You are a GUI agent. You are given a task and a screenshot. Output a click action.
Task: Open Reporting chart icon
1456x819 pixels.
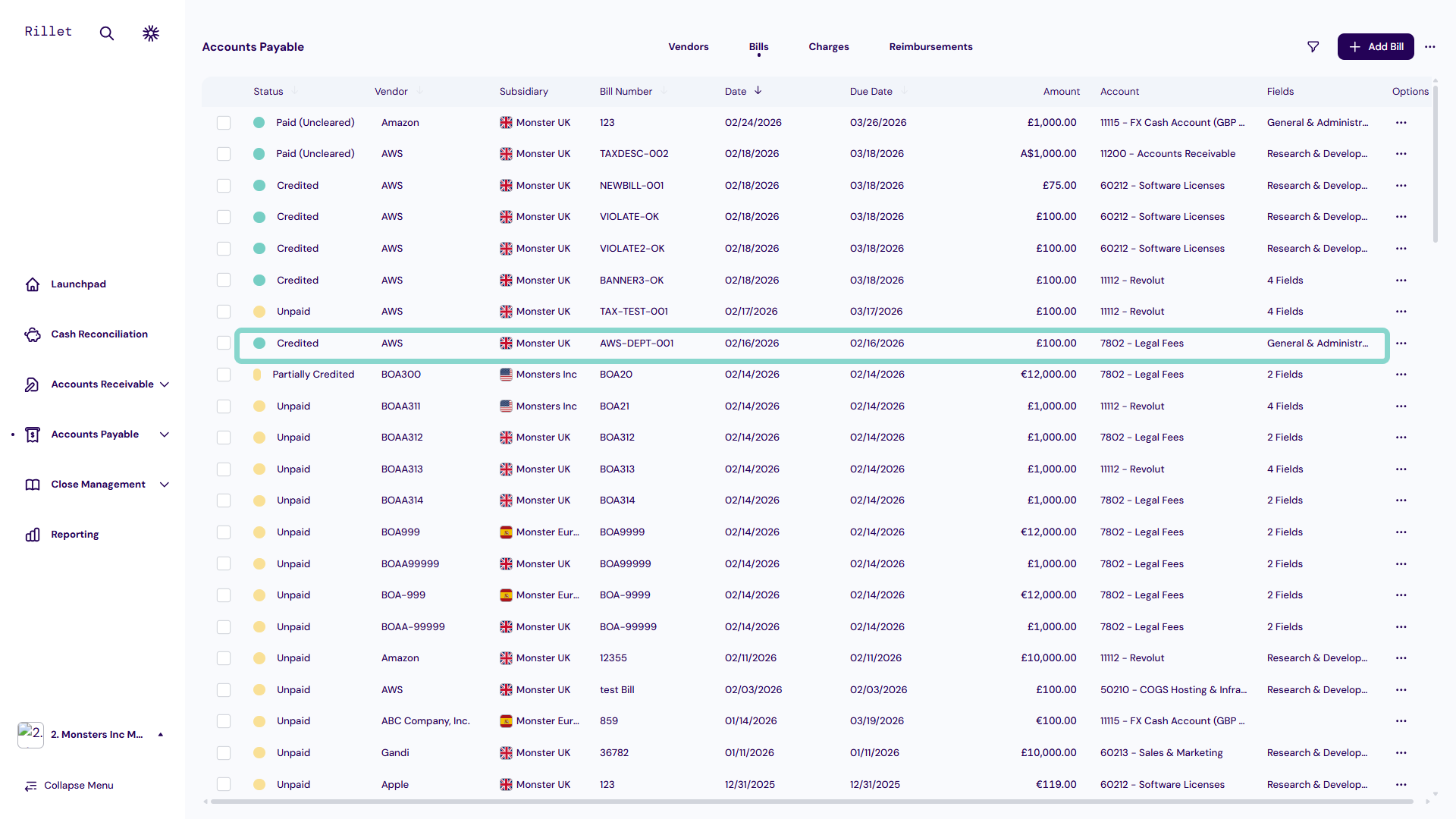(x=33, y=535)
